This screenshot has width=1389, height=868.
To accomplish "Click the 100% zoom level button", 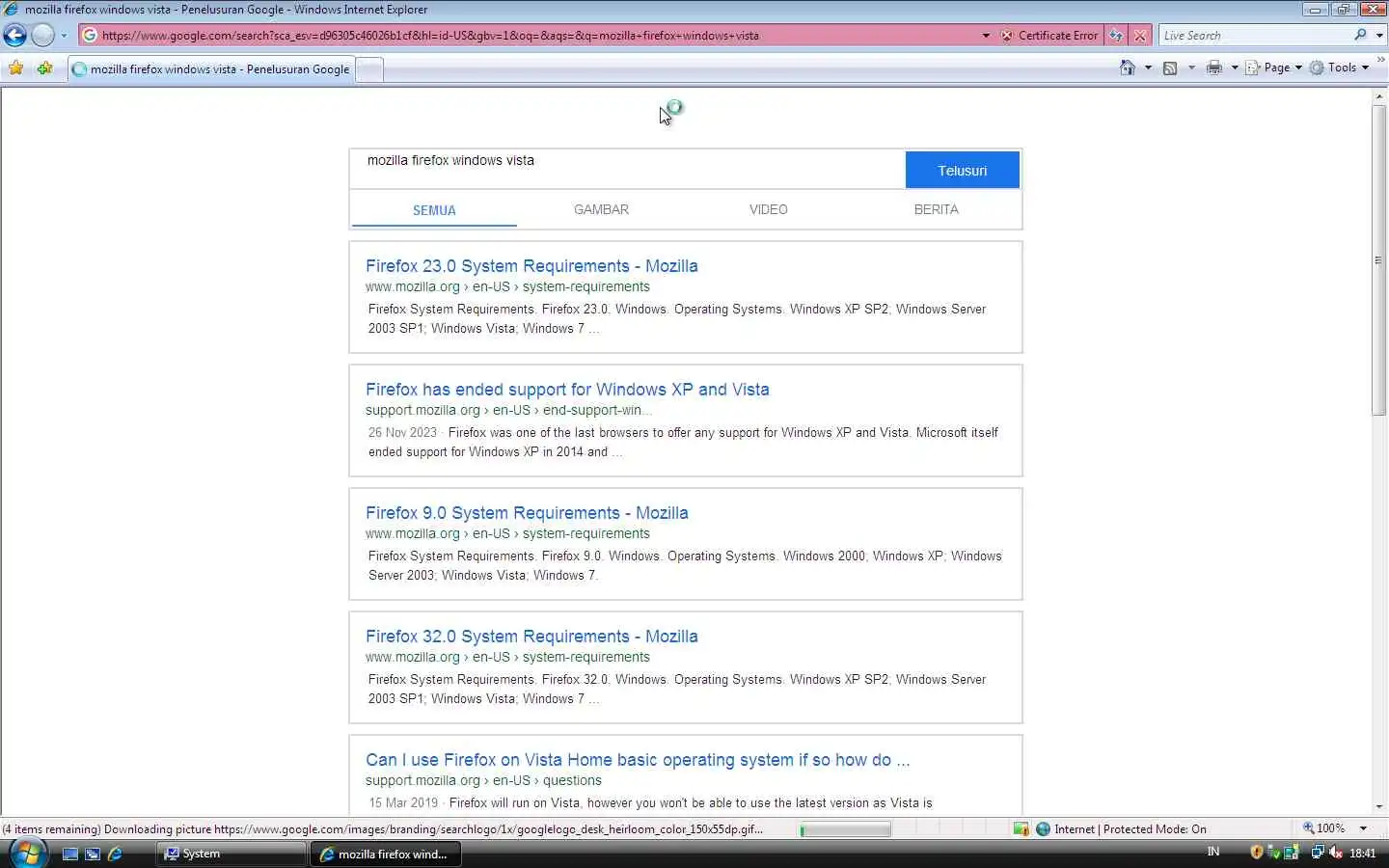I will 1323,828.
